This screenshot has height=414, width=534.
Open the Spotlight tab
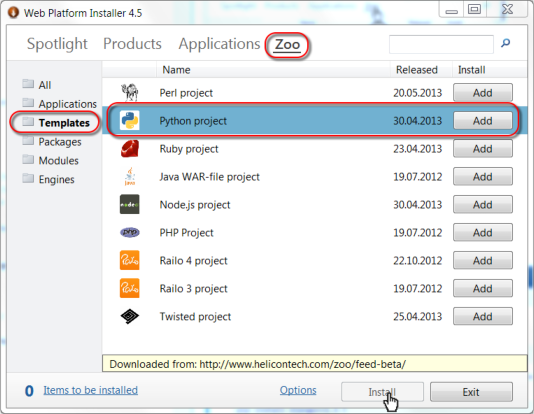pos(57,44)
